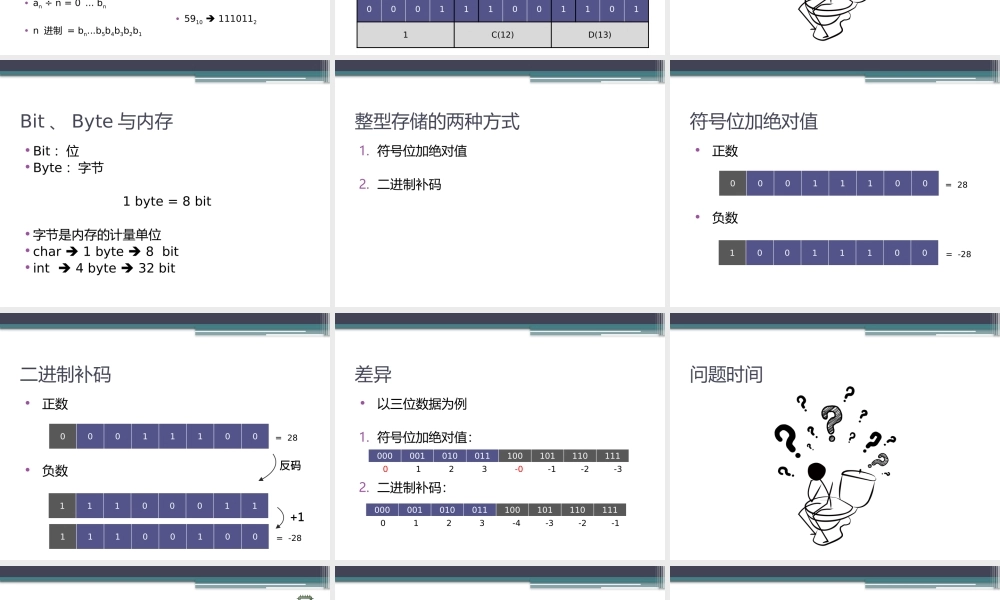Screen dimensions: 1000x600
Task: Select the first sign bit showing 1 under 负数
Action: pos(732,252)
